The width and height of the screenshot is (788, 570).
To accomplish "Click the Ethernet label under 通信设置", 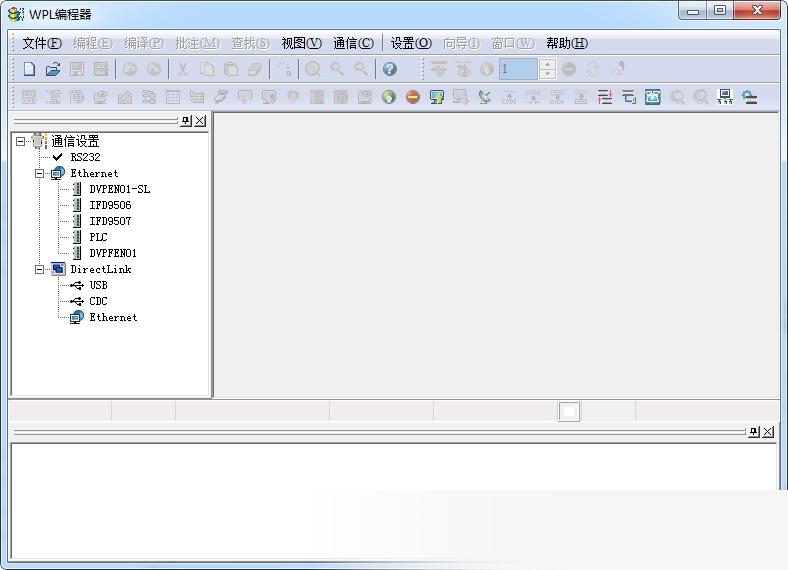I will [x=94, y=173].
